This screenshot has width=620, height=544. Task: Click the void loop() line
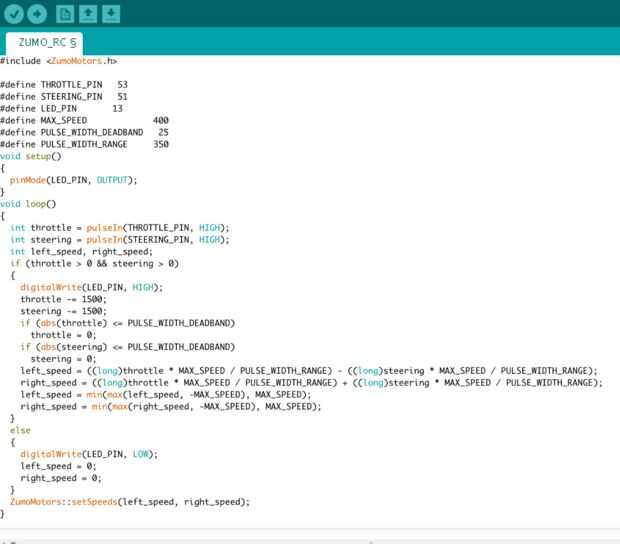pyautogui.click(x=28, y=204)
